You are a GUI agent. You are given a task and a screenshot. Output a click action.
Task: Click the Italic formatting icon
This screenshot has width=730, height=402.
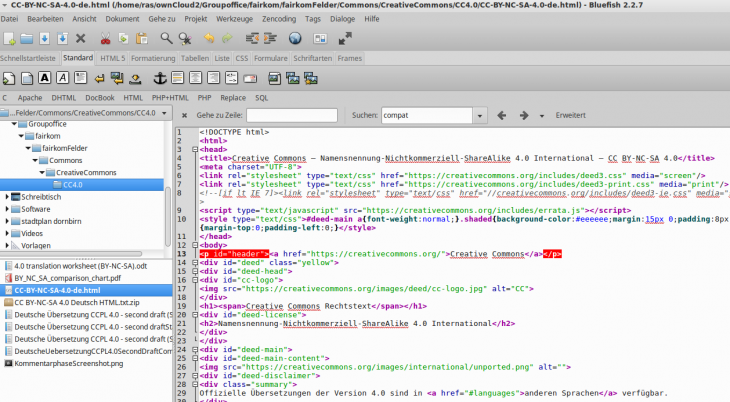pos(62,78)
